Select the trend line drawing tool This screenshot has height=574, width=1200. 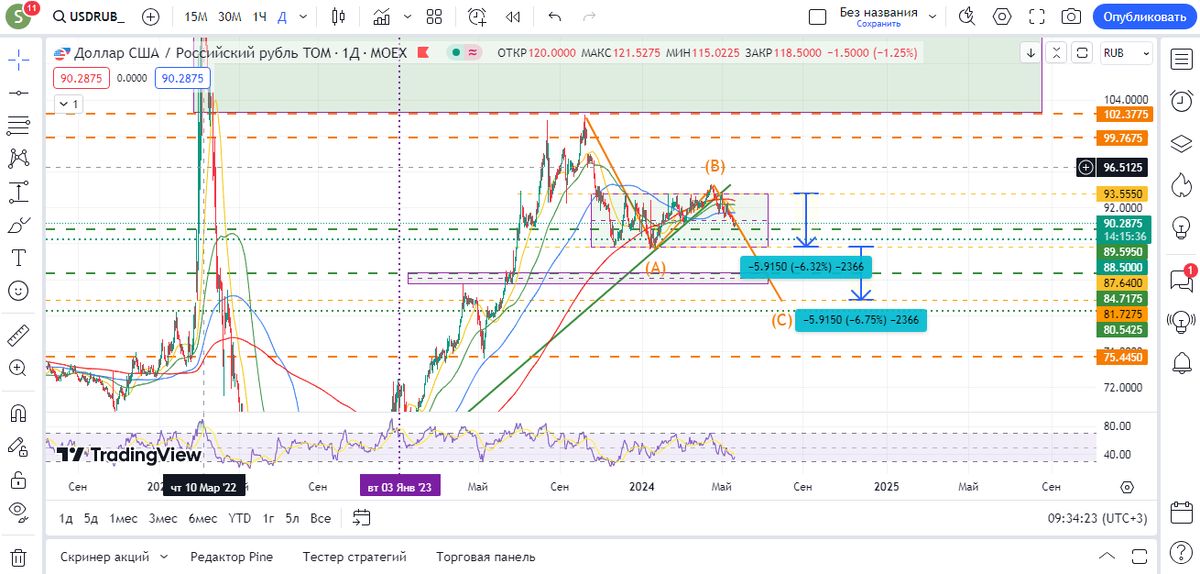pyautogui.click(x=18, y=92)
